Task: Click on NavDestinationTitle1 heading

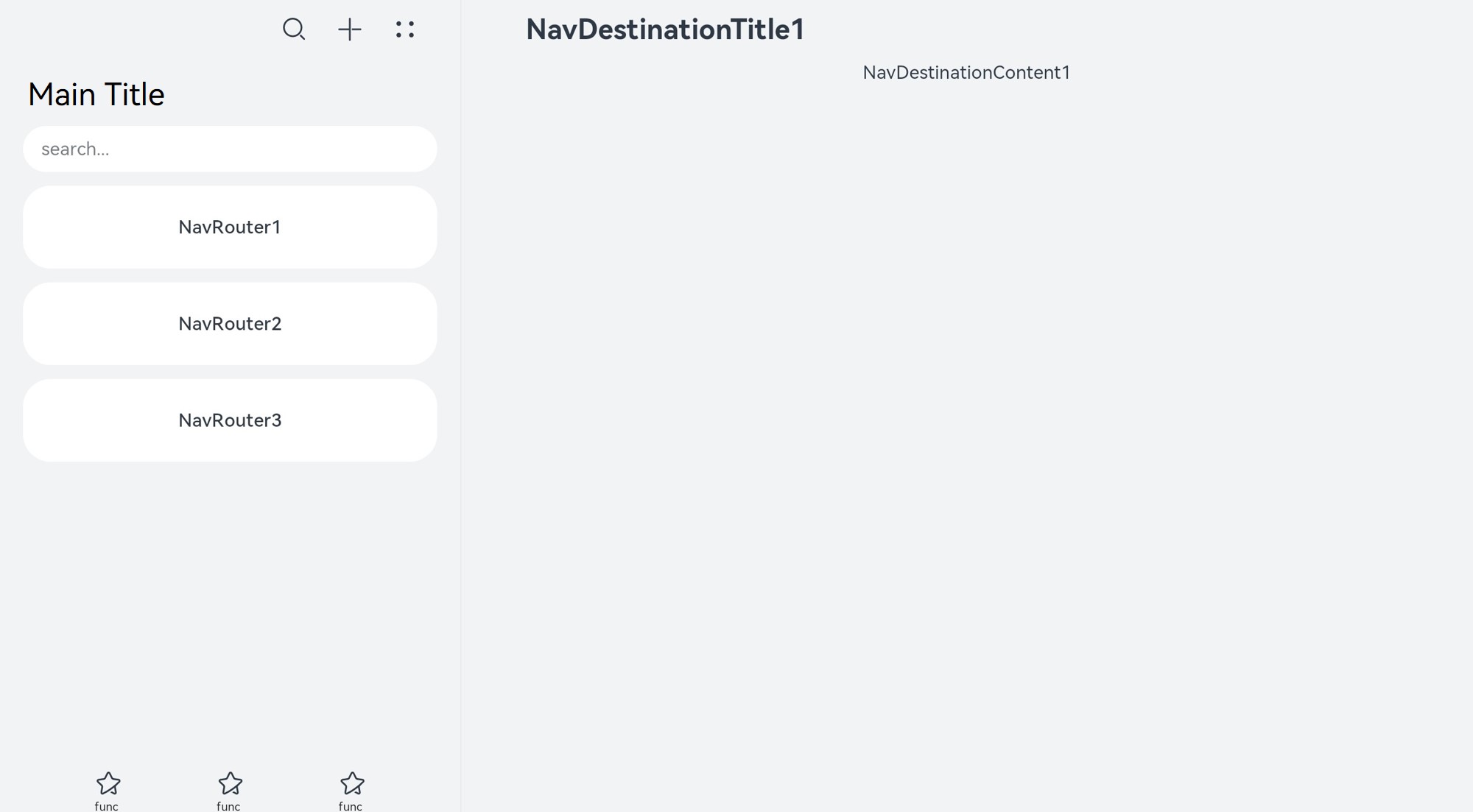Action: point(666,28)
